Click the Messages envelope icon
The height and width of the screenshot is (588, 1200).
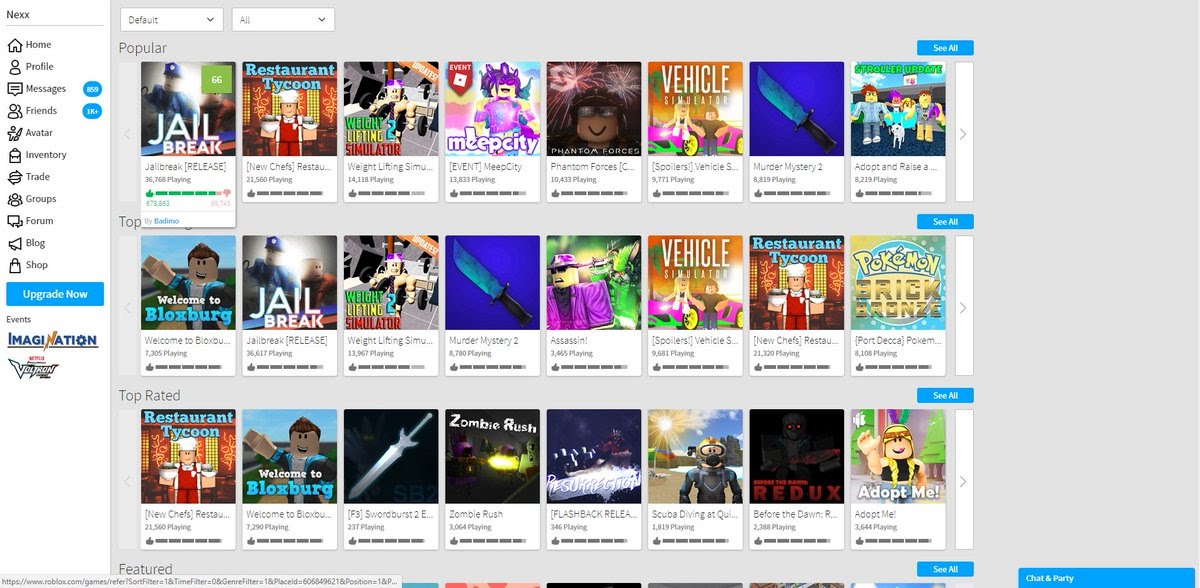click(x=15, y=89)
